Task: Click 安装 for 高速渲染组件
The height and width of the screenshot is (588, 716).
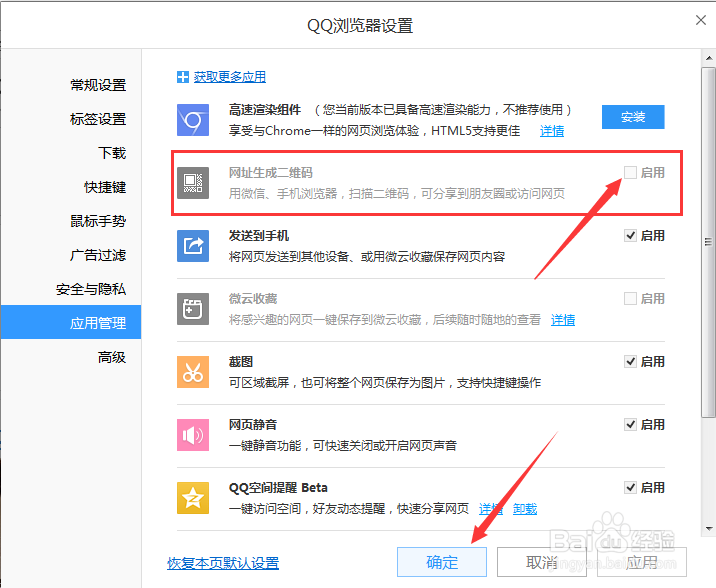Action: pos(633,117)
